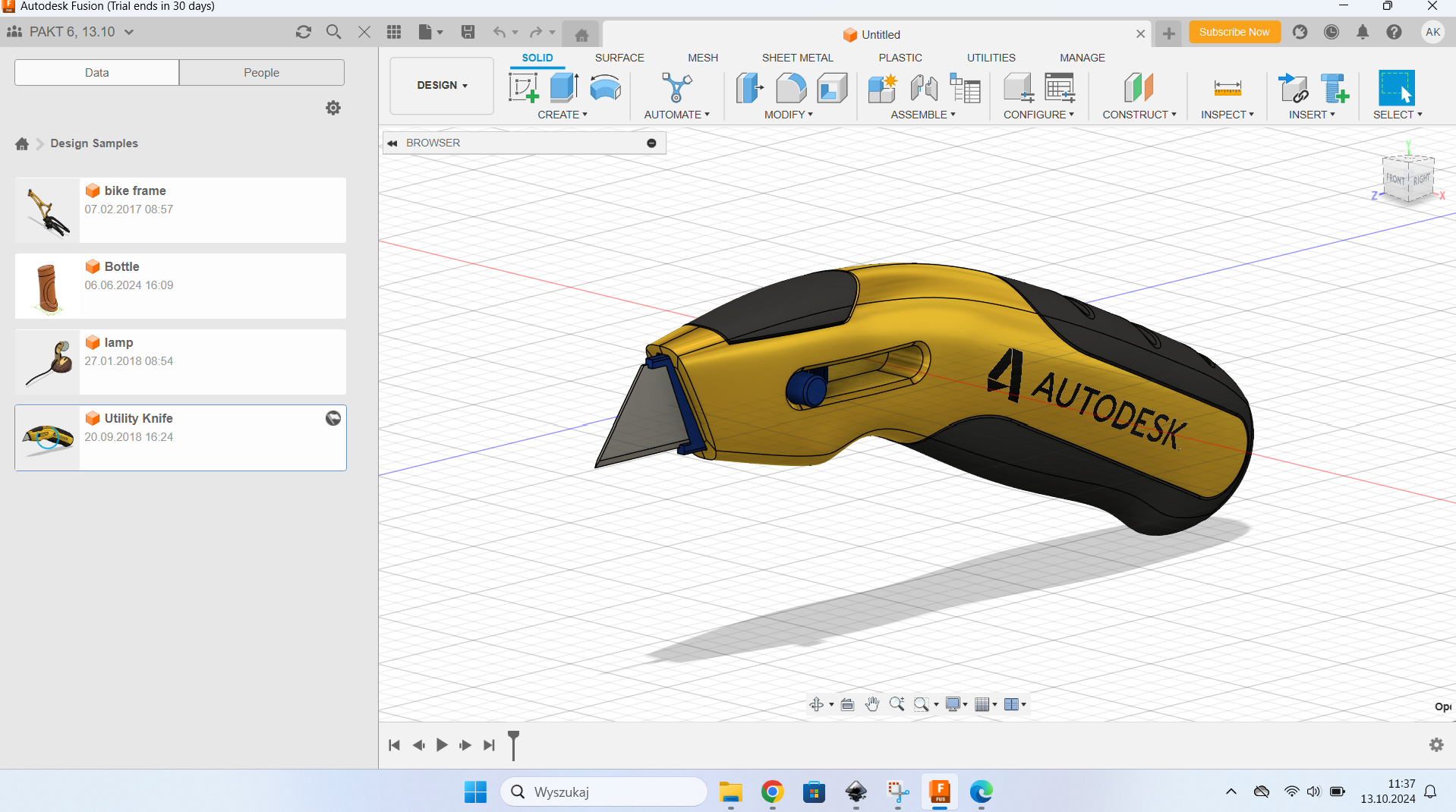This screenshot has height=812, width=1456.
Task: Open the Bill of Materials icon
Action: [x=966, y=88]
